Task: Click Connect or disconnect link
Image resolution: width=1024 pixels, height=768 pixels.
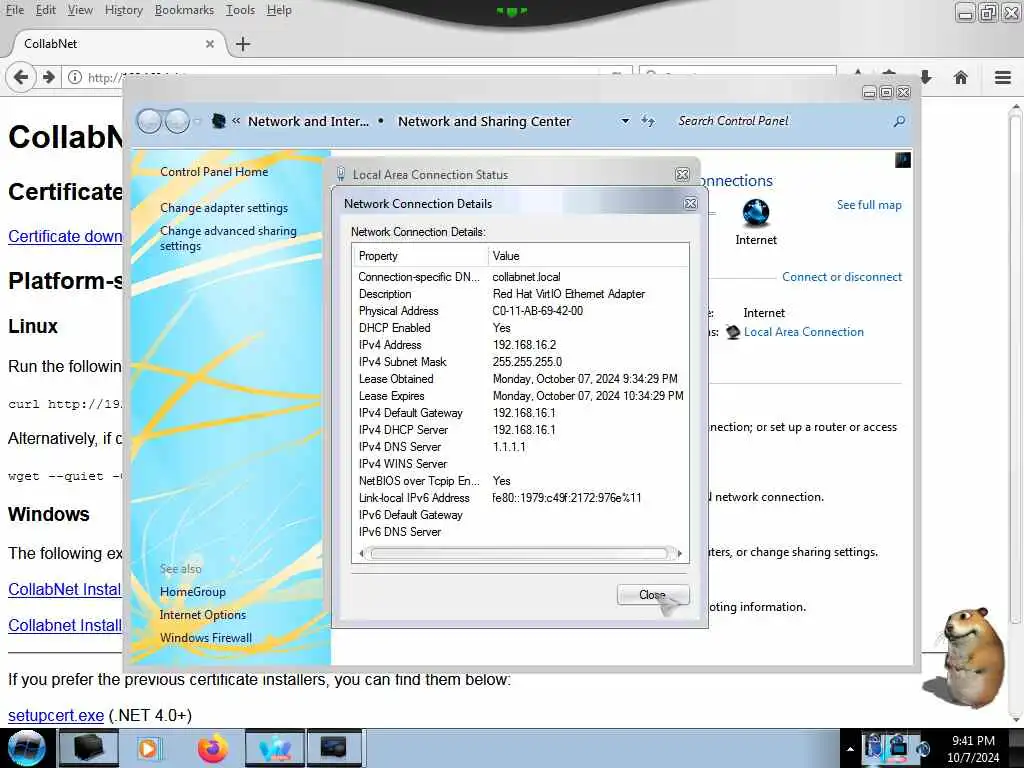Action: pyautogui.click(x=842, y=277)
